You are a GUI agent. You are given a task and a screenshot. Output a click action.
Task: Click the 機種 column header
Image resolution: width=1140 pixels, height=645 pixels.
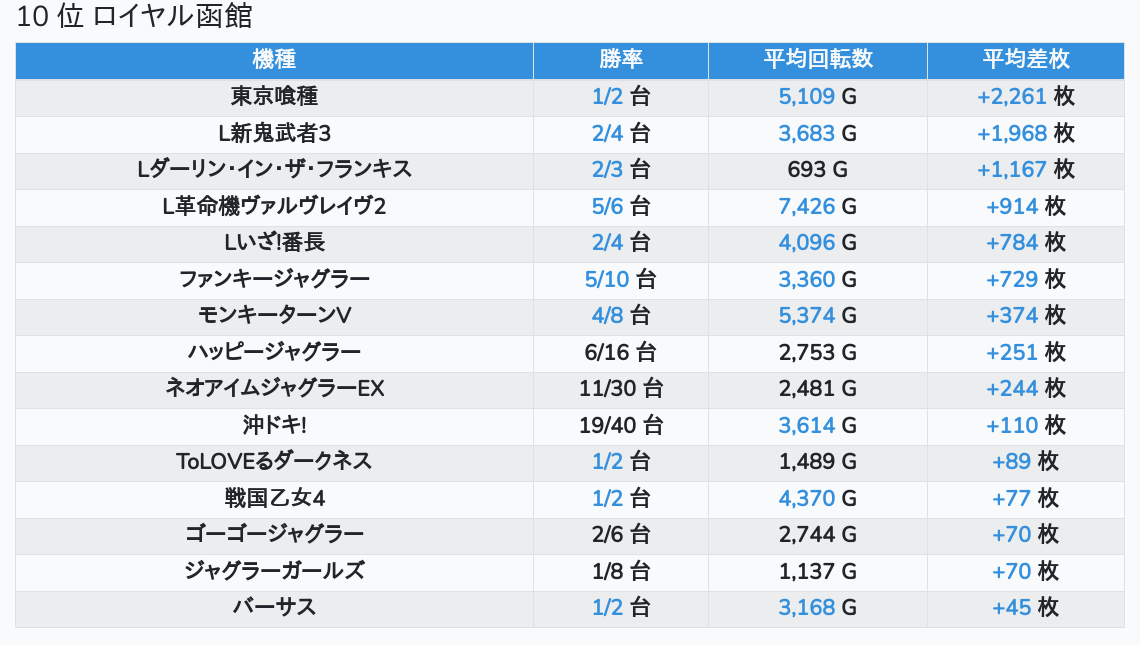pyautogui.click(x=274, y=60)
